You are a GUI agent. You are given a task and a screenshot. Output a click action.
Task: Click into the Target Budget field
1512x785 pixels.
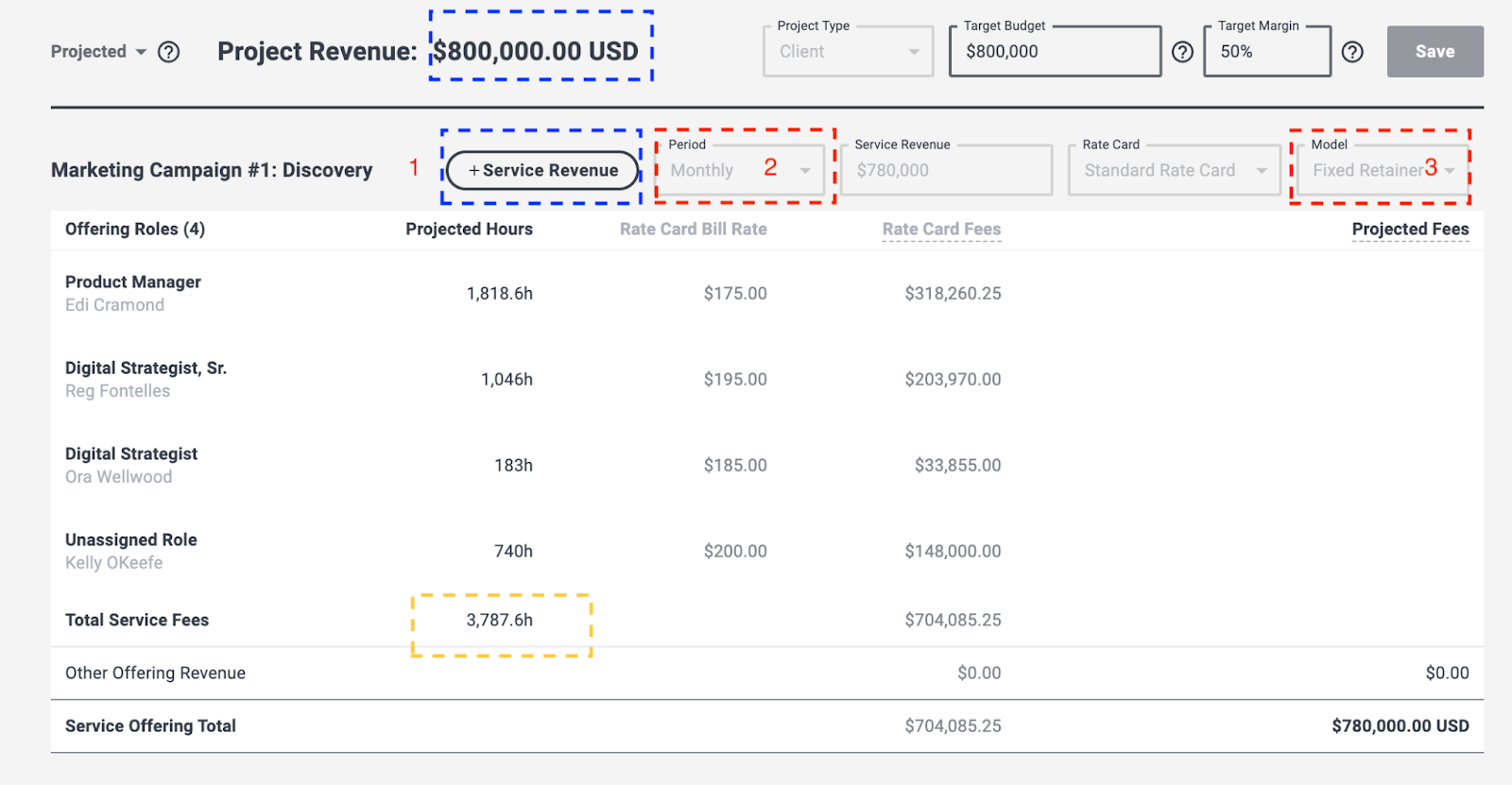(x=1054, y=52)
